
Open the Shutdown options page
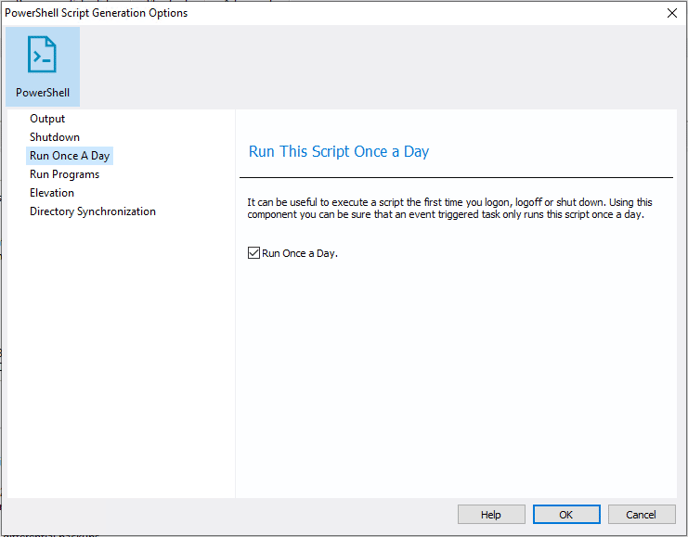54,137
